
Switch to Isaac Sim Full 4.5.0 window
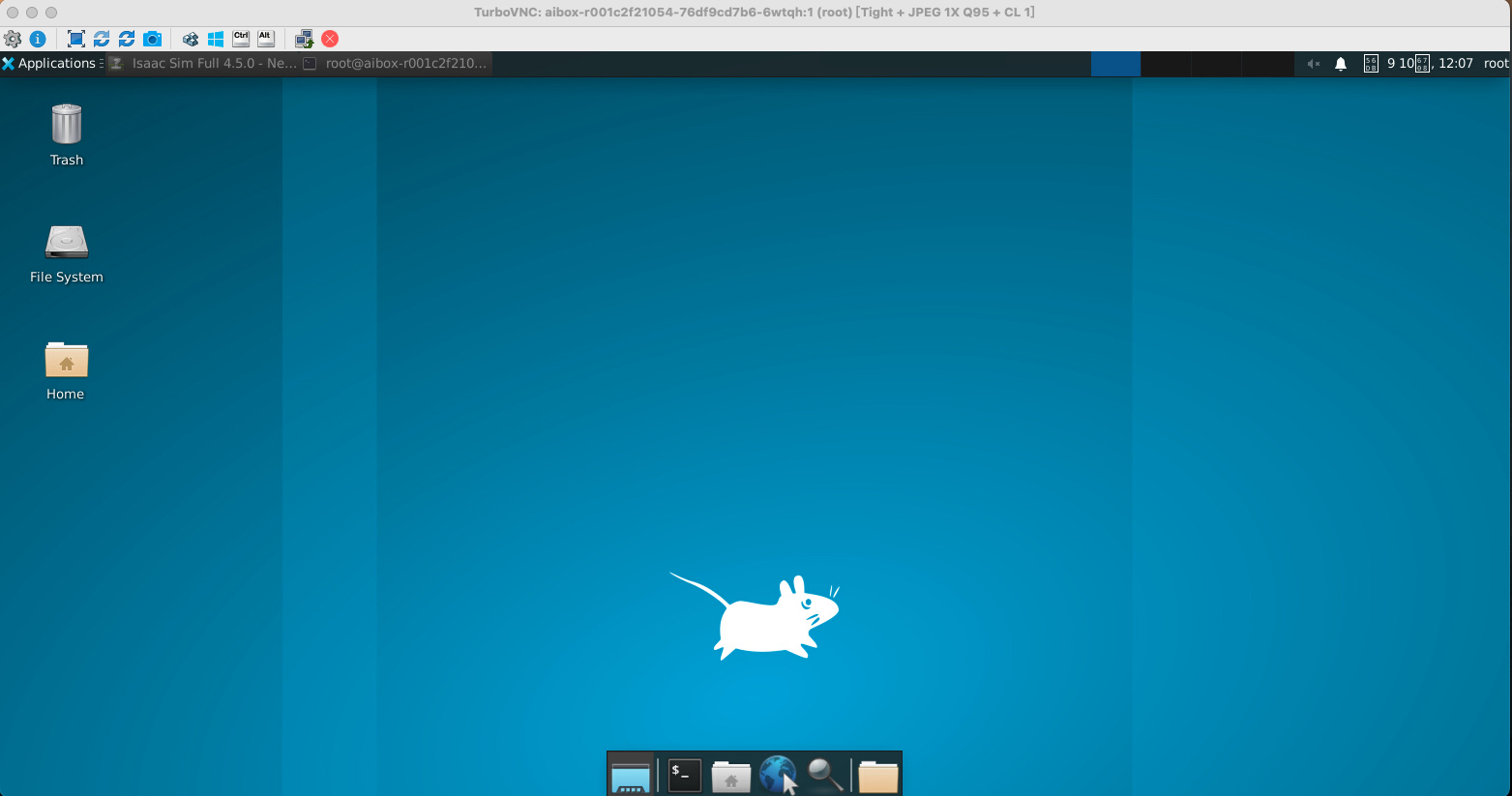pos(203,64)
